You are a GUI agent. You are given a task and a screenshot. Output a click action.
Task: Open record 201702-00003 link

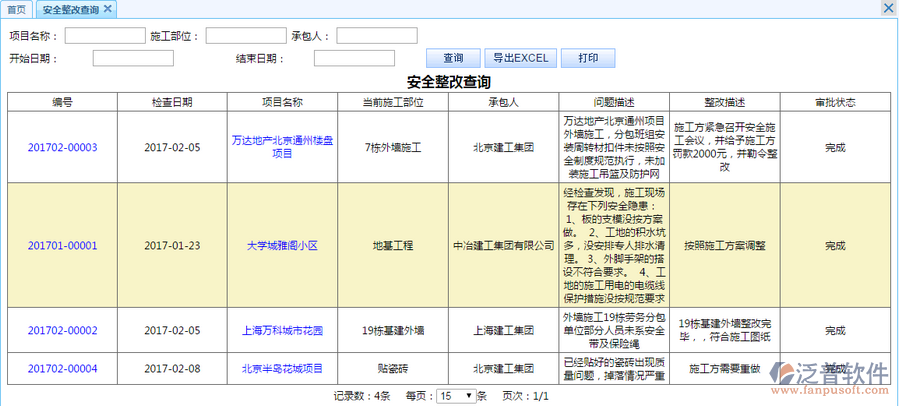click(62, 147)
